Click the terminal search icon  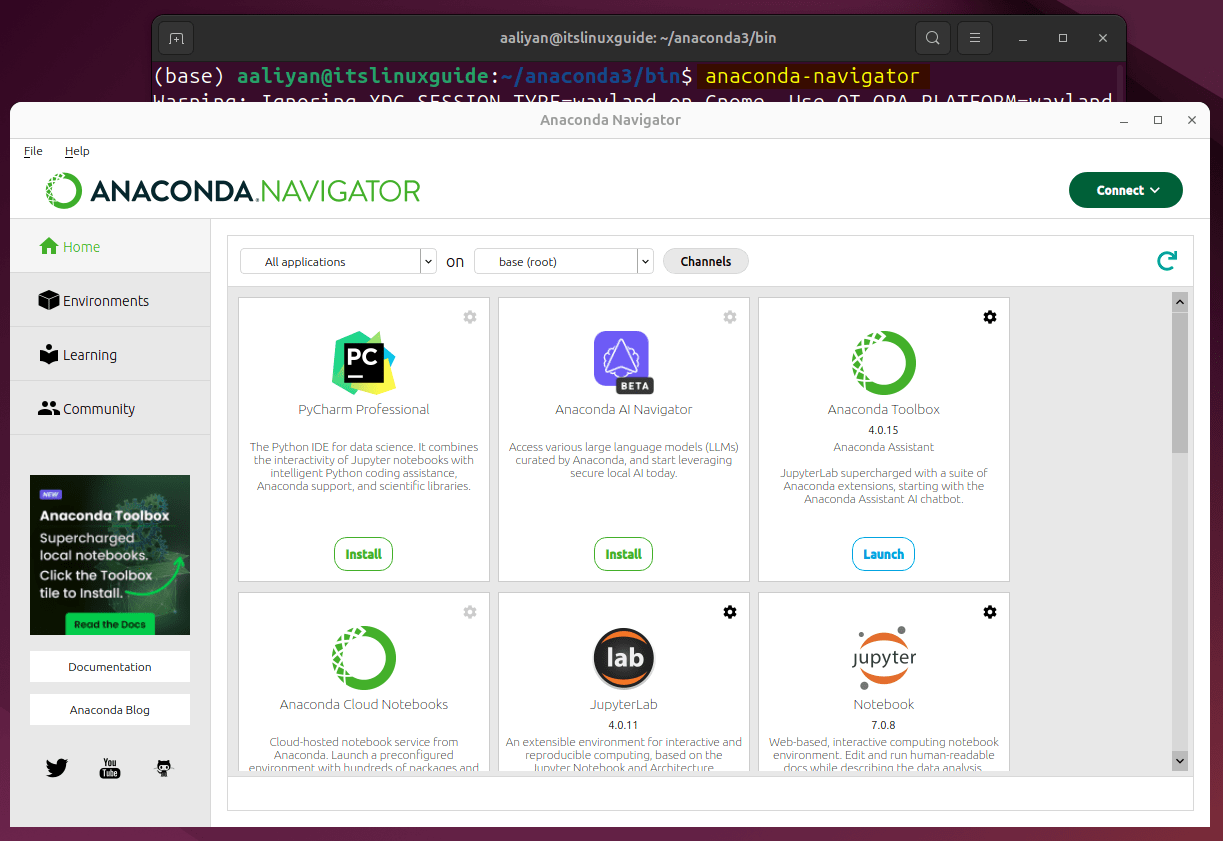pos(932,38)
